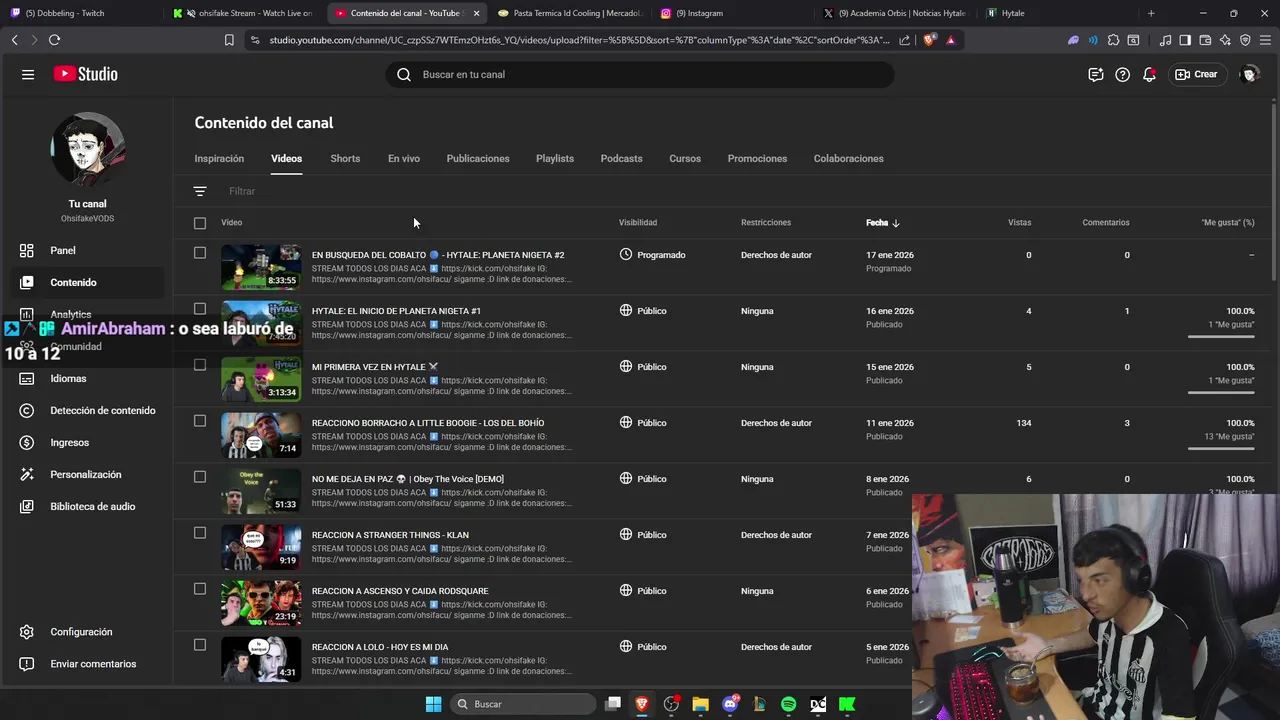This screenshot has height=720, width=1280.
Task: Open the Help question mark icon
Action: click(1123, 74)
